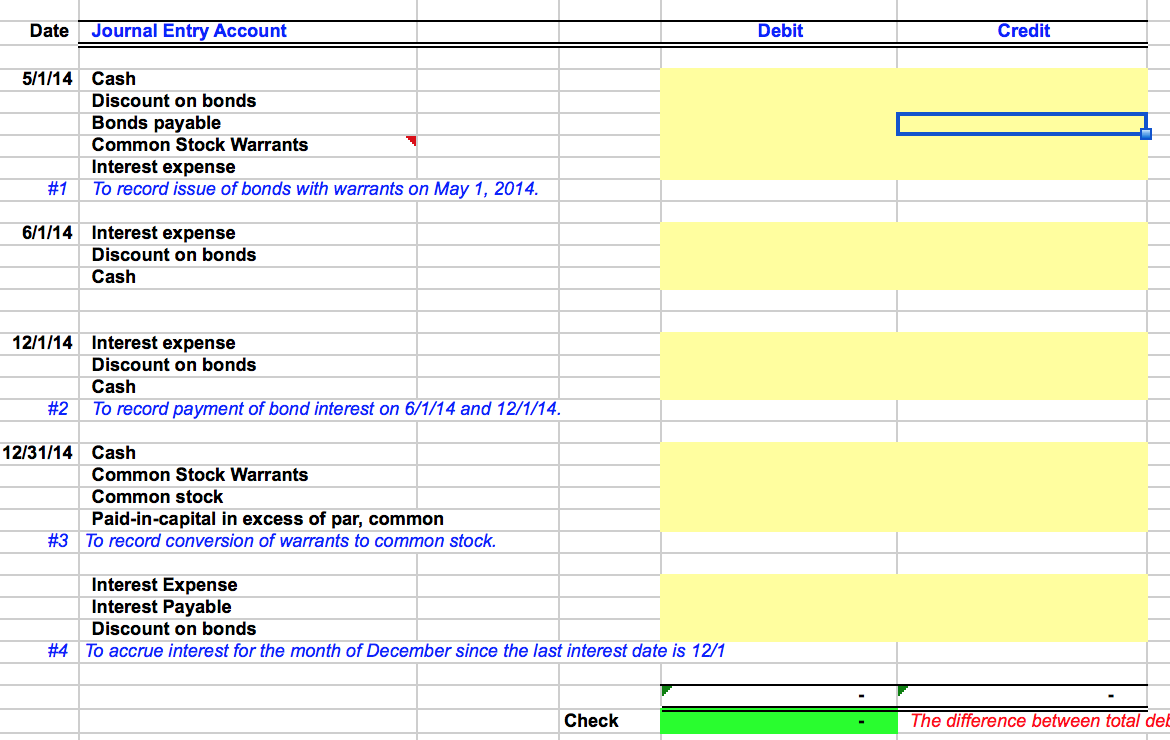This screenshot has width=1170, height=740.
Task: Click the Credit cell for Interest Payable
Action: [1022, 608]
